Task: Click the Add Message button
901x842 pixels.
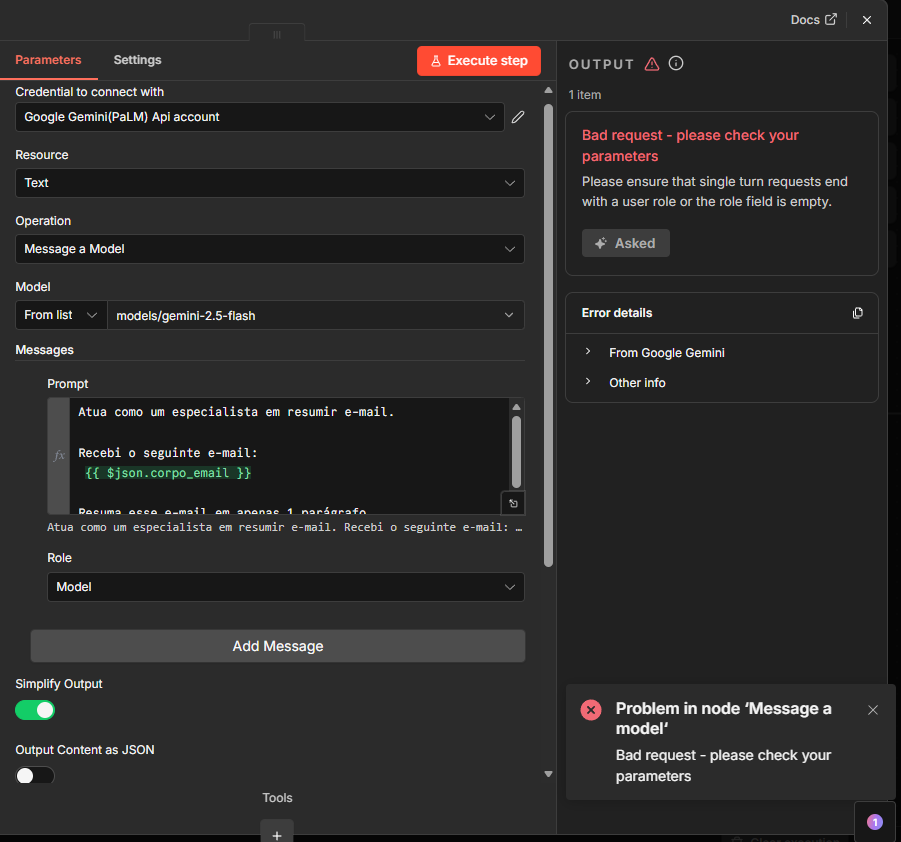Action: pos(277,646)
